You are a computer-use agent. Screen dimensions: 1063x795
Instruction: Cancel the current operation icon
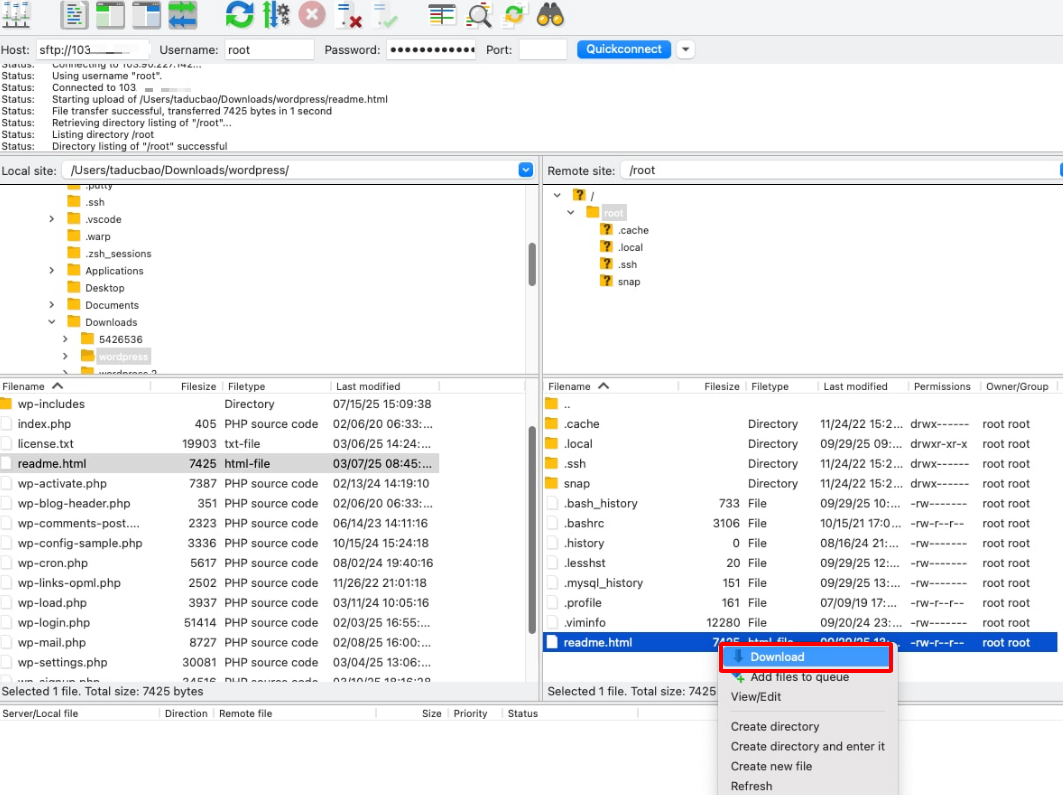(312, 15)
